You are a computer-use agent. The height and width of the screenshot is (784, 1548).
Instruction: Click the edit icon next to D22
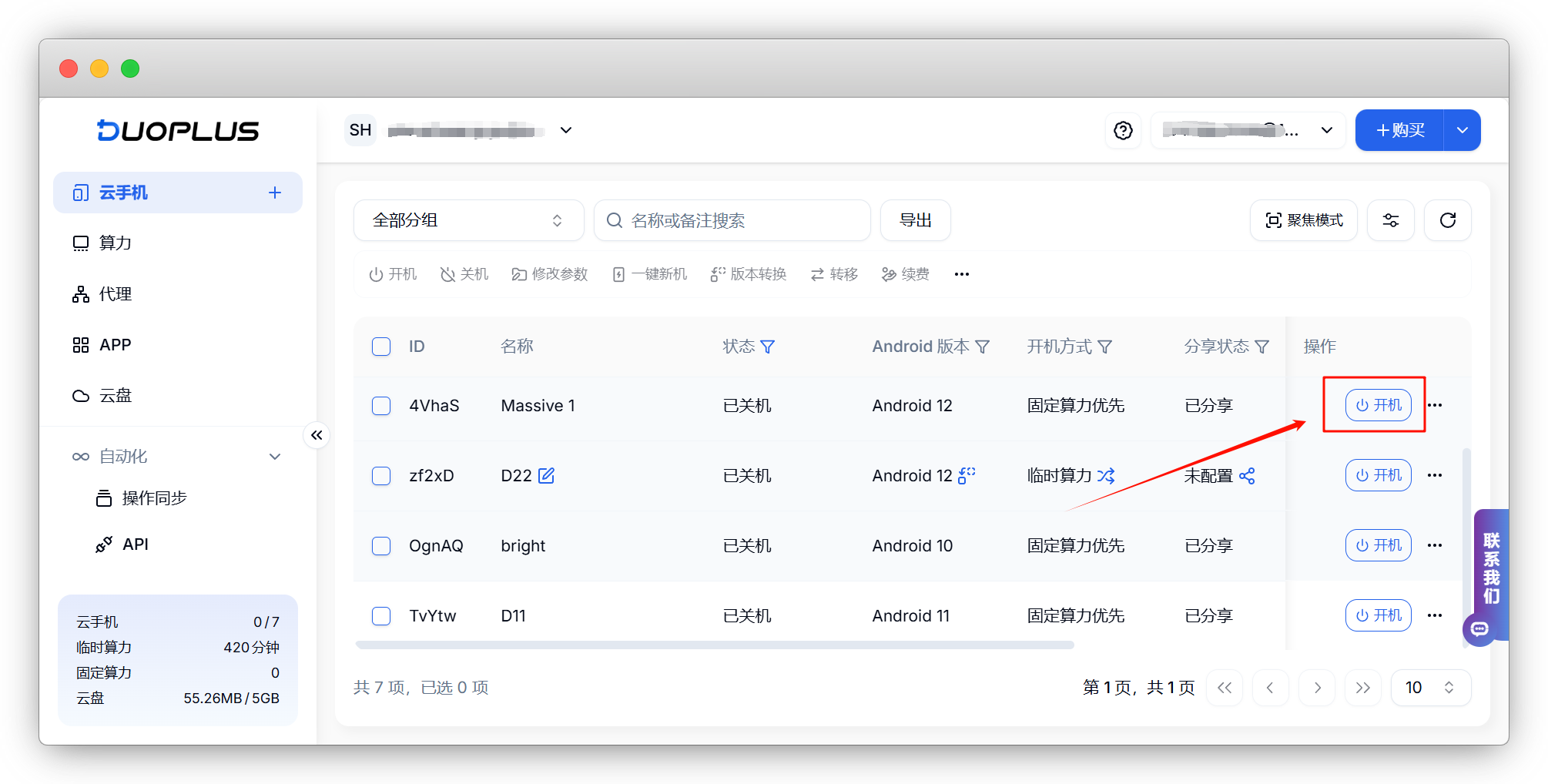pyautogui.click(x=546, y=476)
